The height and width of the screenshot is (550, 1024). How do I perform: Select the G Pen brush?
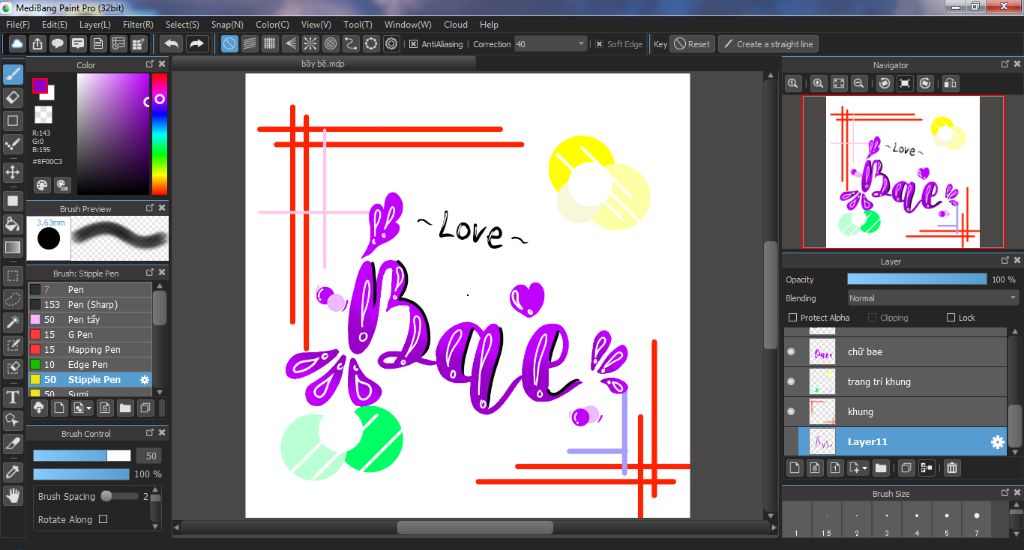coord(90,334)
